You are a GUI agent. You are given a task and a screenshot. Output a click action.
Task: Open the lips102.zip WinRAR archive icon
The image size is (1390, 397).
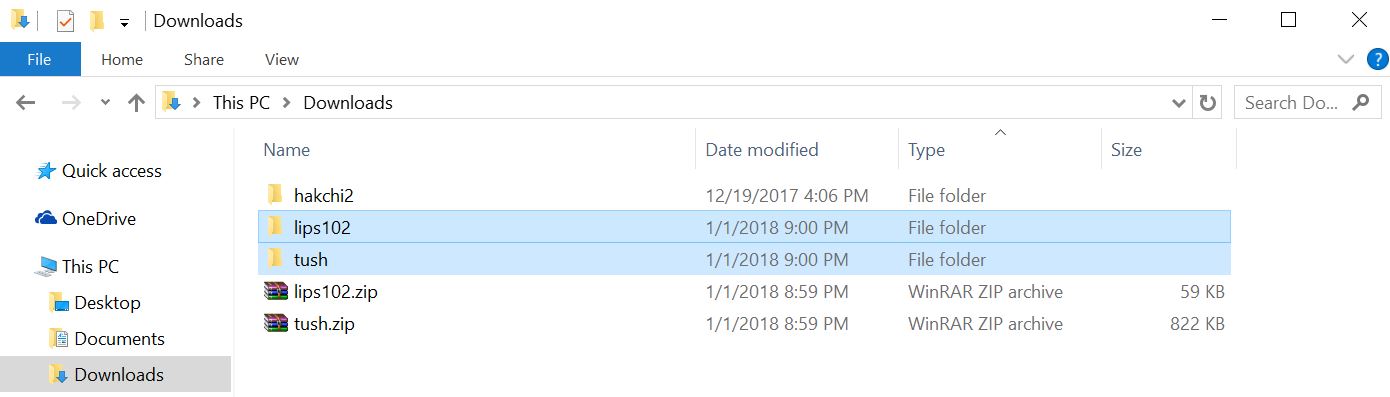(x=275, y=292)
